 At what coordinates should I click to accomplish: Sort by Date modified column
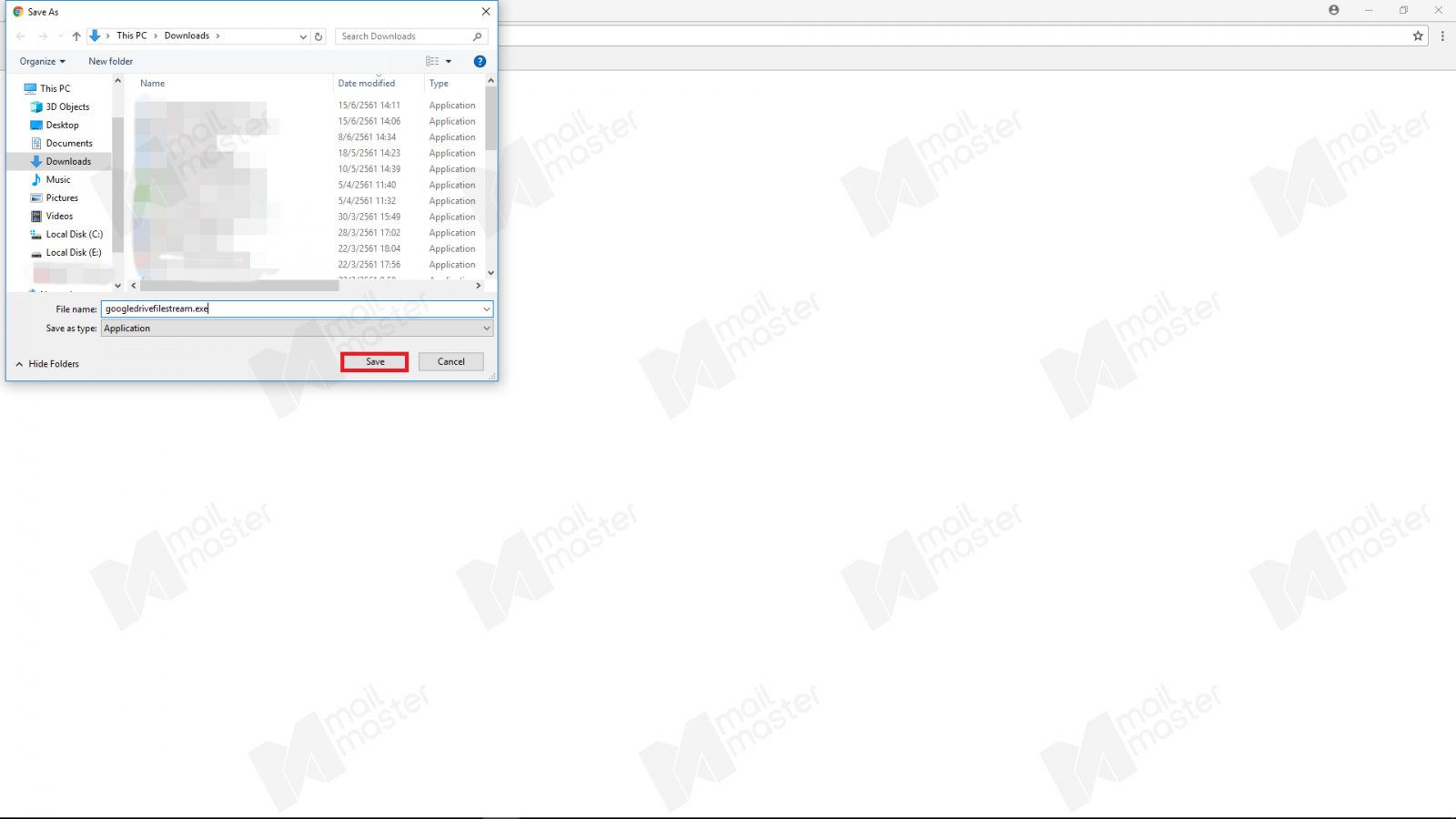point(366,83)
